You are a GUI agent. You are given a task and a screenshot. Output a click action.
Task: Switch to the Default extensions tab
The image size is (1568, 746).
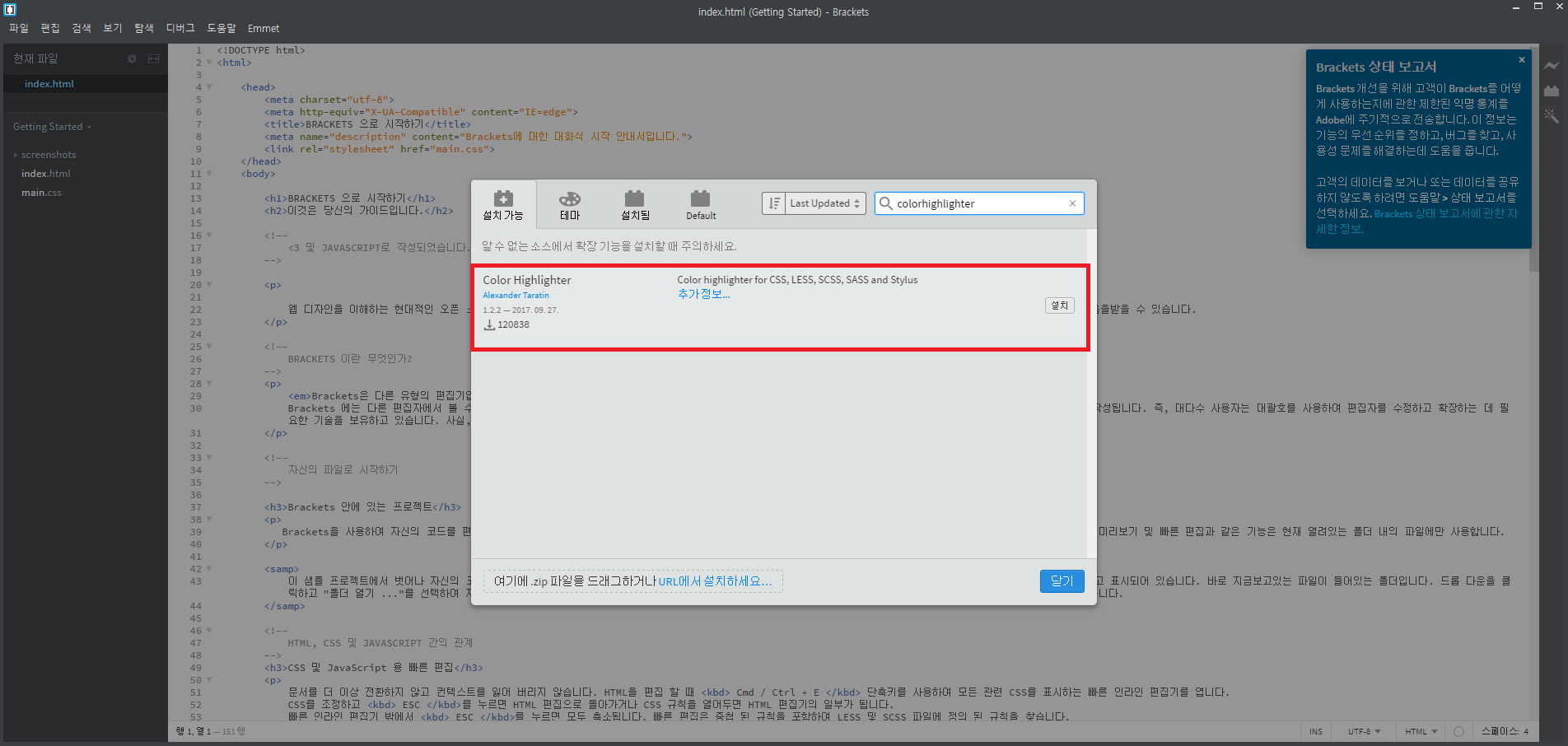click(x=701, y=205)
